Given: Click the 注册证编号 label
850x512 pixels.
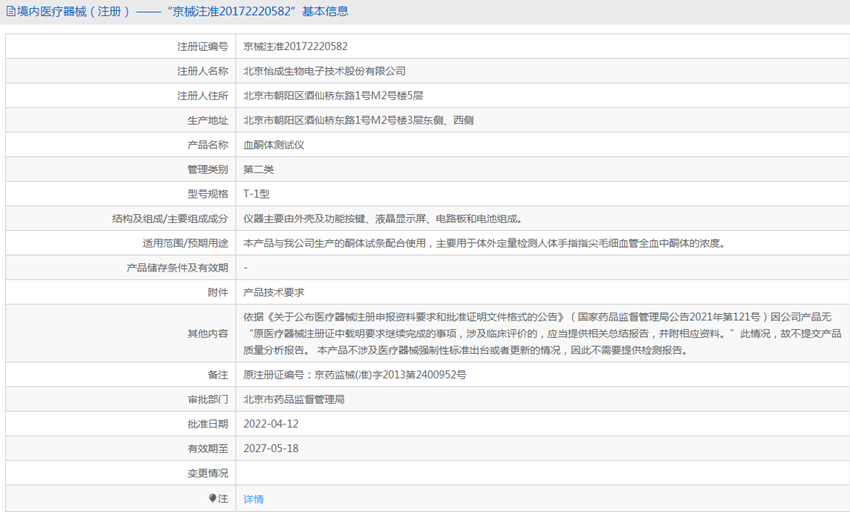Looking at the screenshot, I should [x=203, y=47].
